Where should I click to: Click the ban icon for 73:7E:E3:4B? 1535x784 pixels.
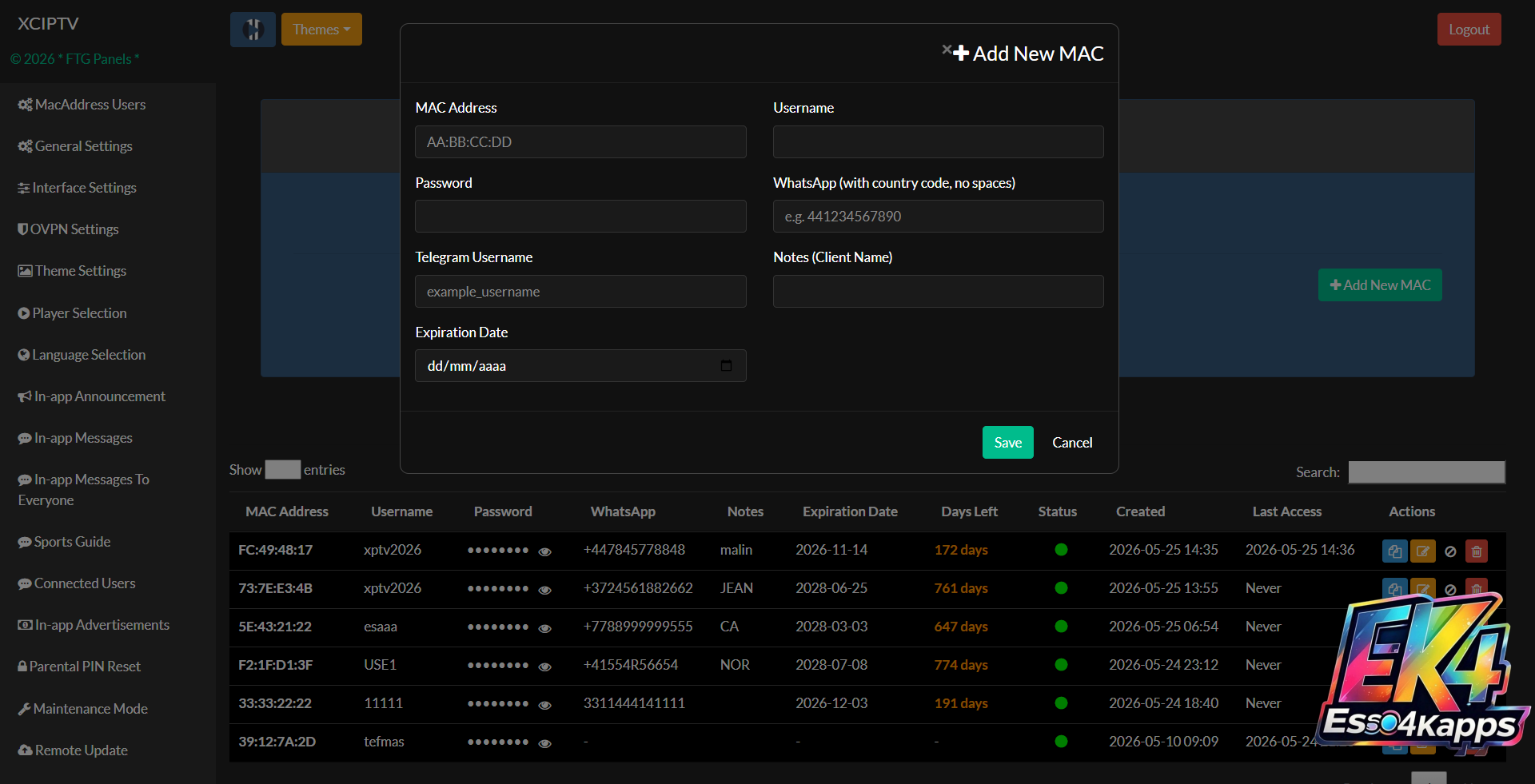(1450, 590)
